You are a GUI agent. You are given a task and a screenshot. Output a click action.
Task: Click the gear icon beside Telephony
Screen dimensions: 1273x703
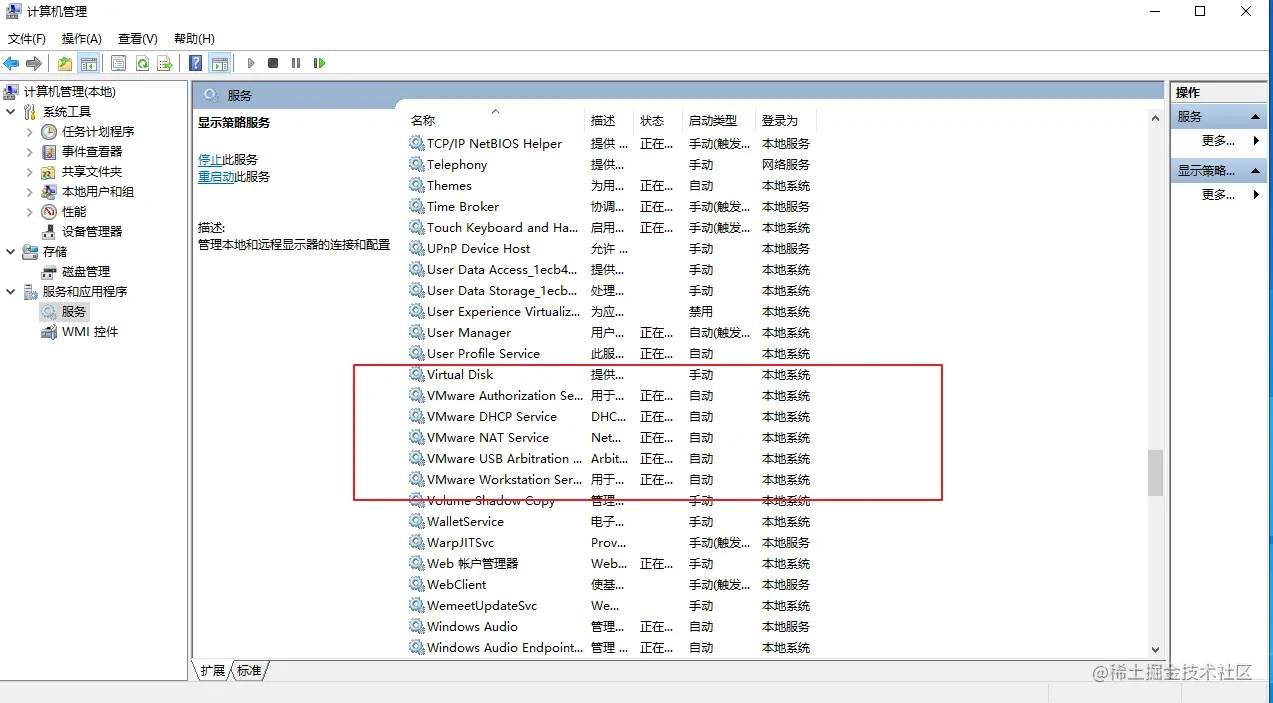(417, 165)
